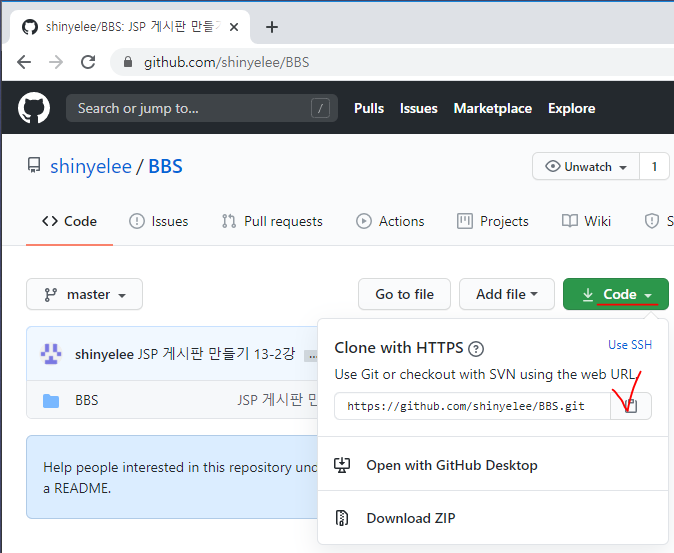Open the shinyelee owner link
This screenshot has height=553, width=674.
point(91,166)
